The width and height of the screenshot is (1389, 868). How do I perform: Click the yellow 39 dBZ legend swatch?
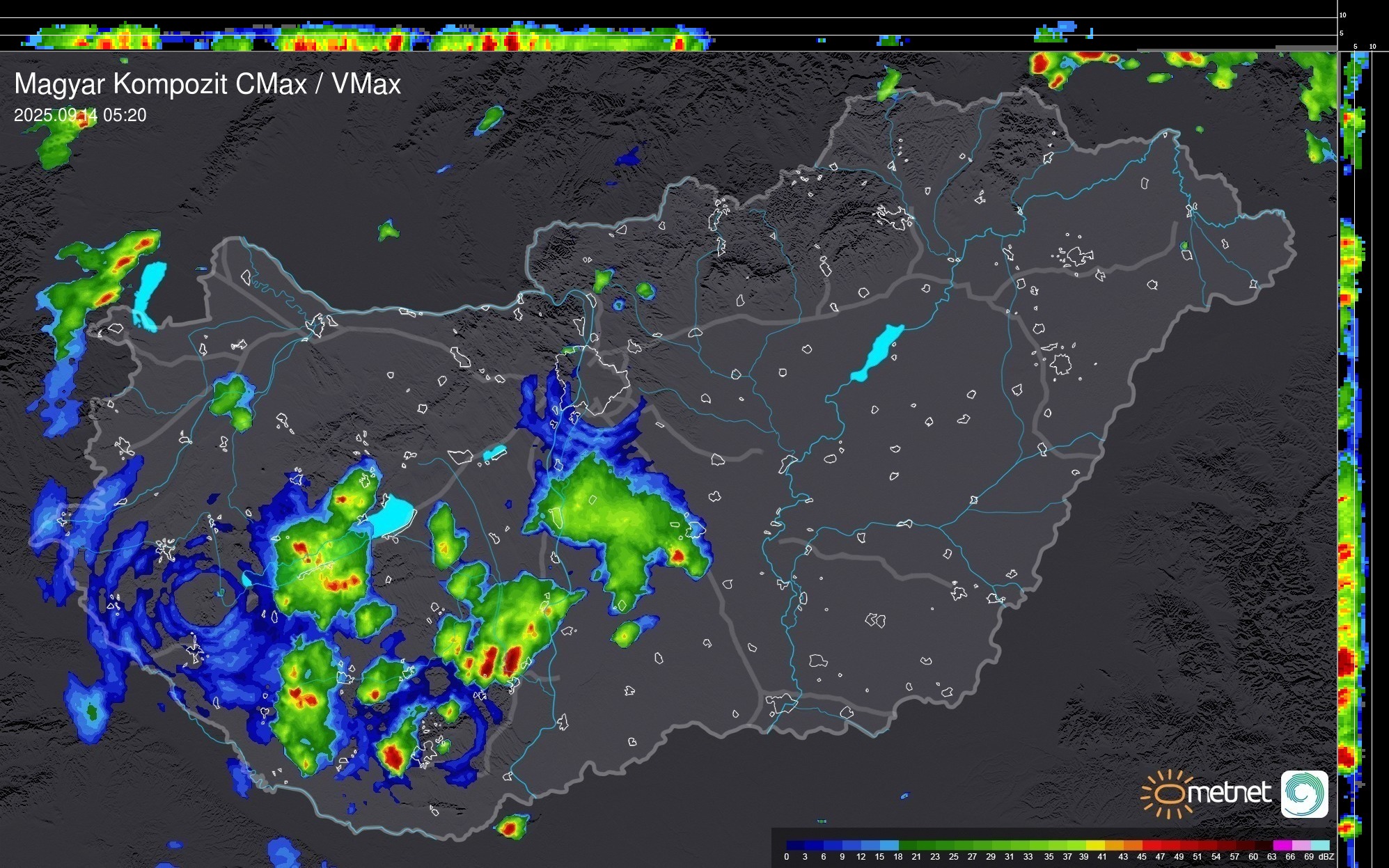pyautogui.click(x=1095, y=846)
